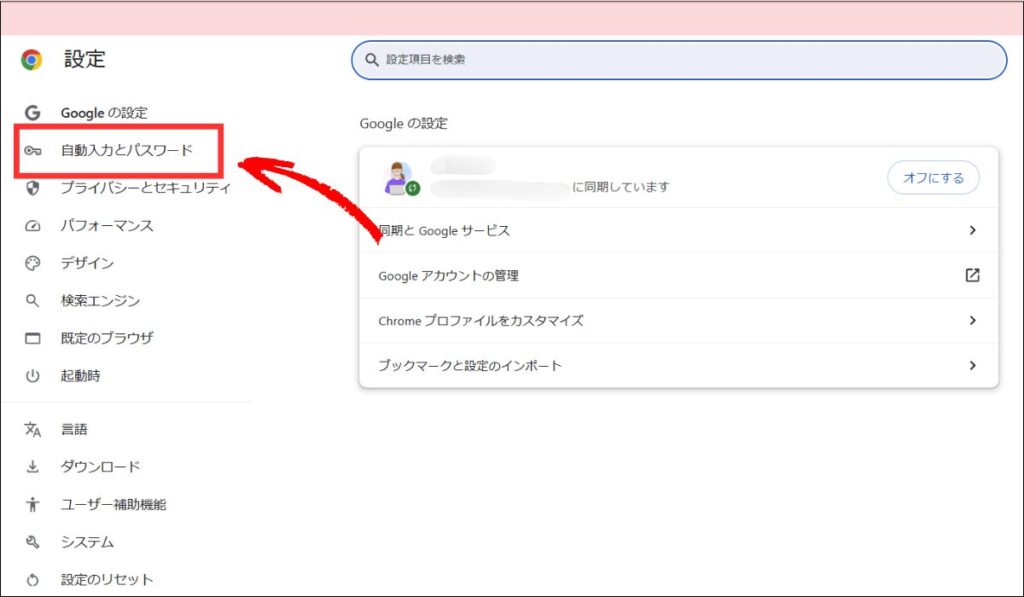The height and width of the screenshot is (597, 1024).
Task: Click the wrench icon for システム
Action: pos(33,542)
